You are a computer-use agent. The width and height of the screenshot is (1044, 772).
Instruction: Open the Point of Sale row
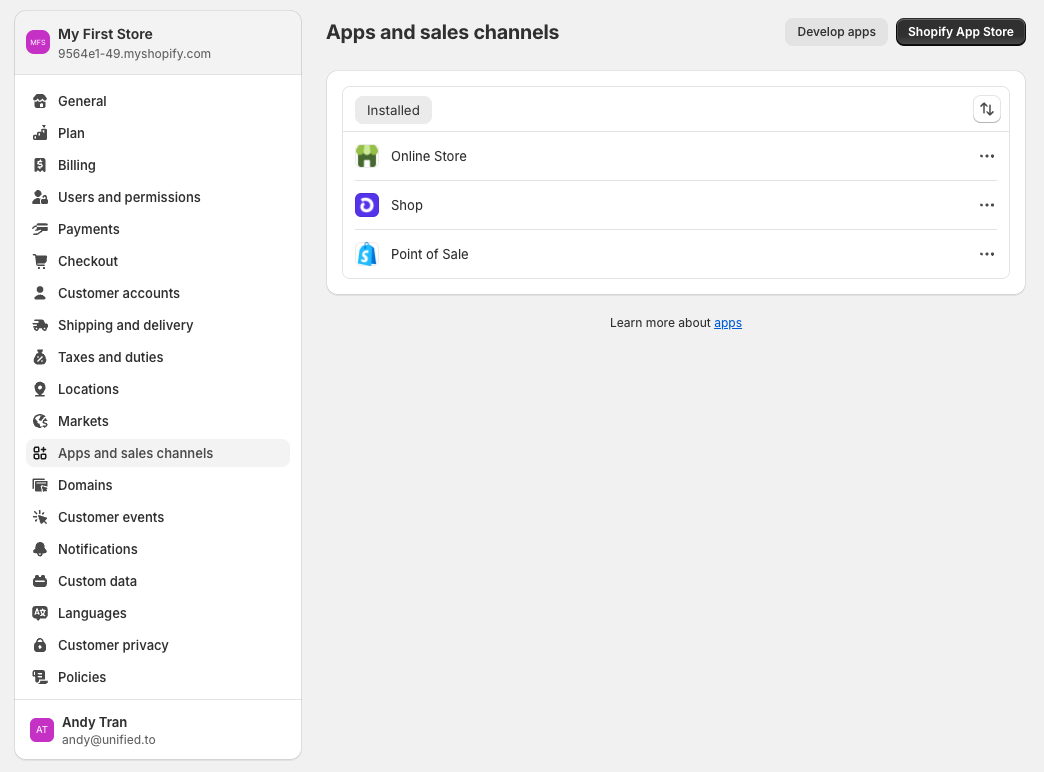(676, 254)
